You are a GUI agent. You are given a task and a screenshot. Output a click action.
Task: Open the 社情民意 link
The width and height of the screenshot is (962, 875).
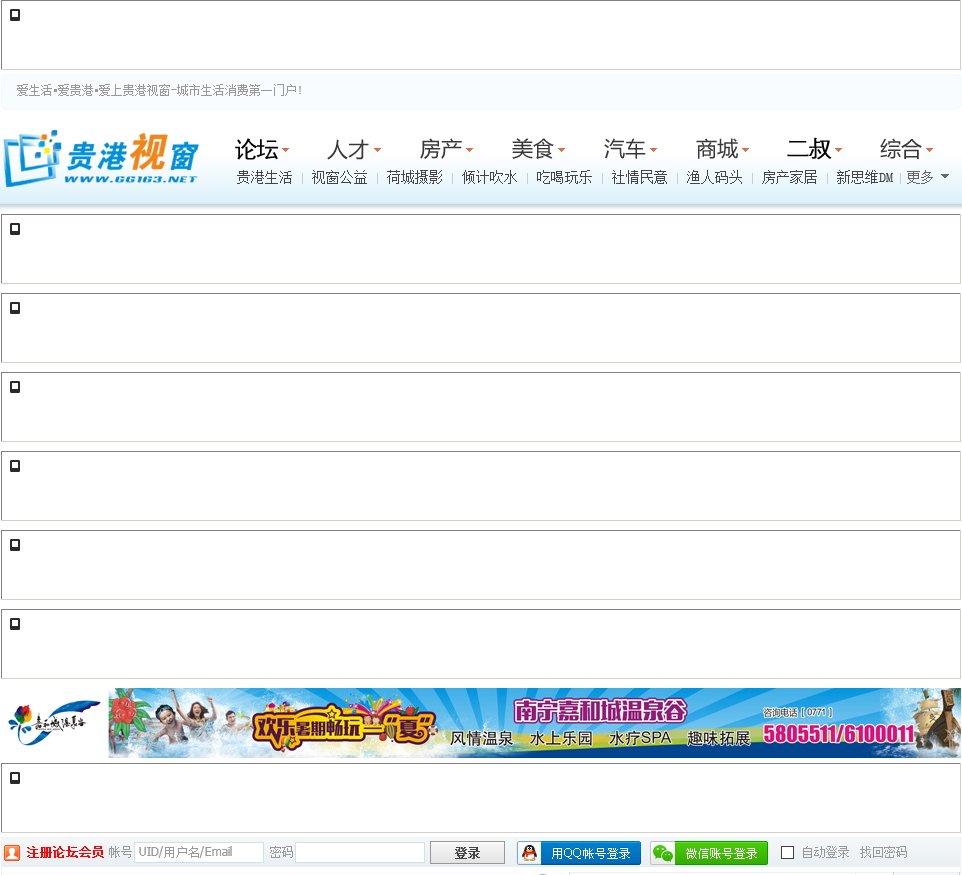coord(639,177)
